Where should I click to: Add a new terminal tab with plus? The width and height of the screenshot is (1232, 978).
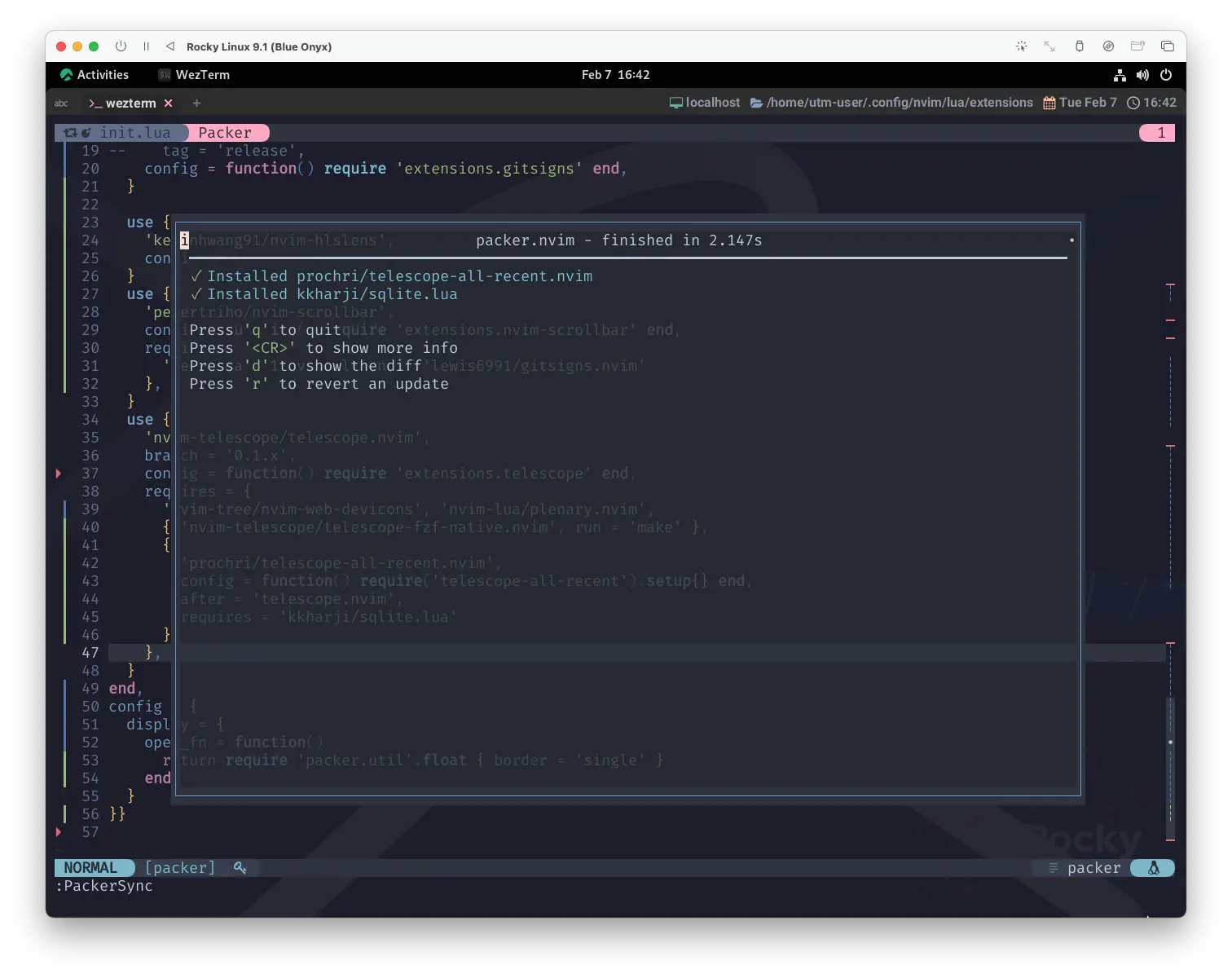click(x=196, y=104)
